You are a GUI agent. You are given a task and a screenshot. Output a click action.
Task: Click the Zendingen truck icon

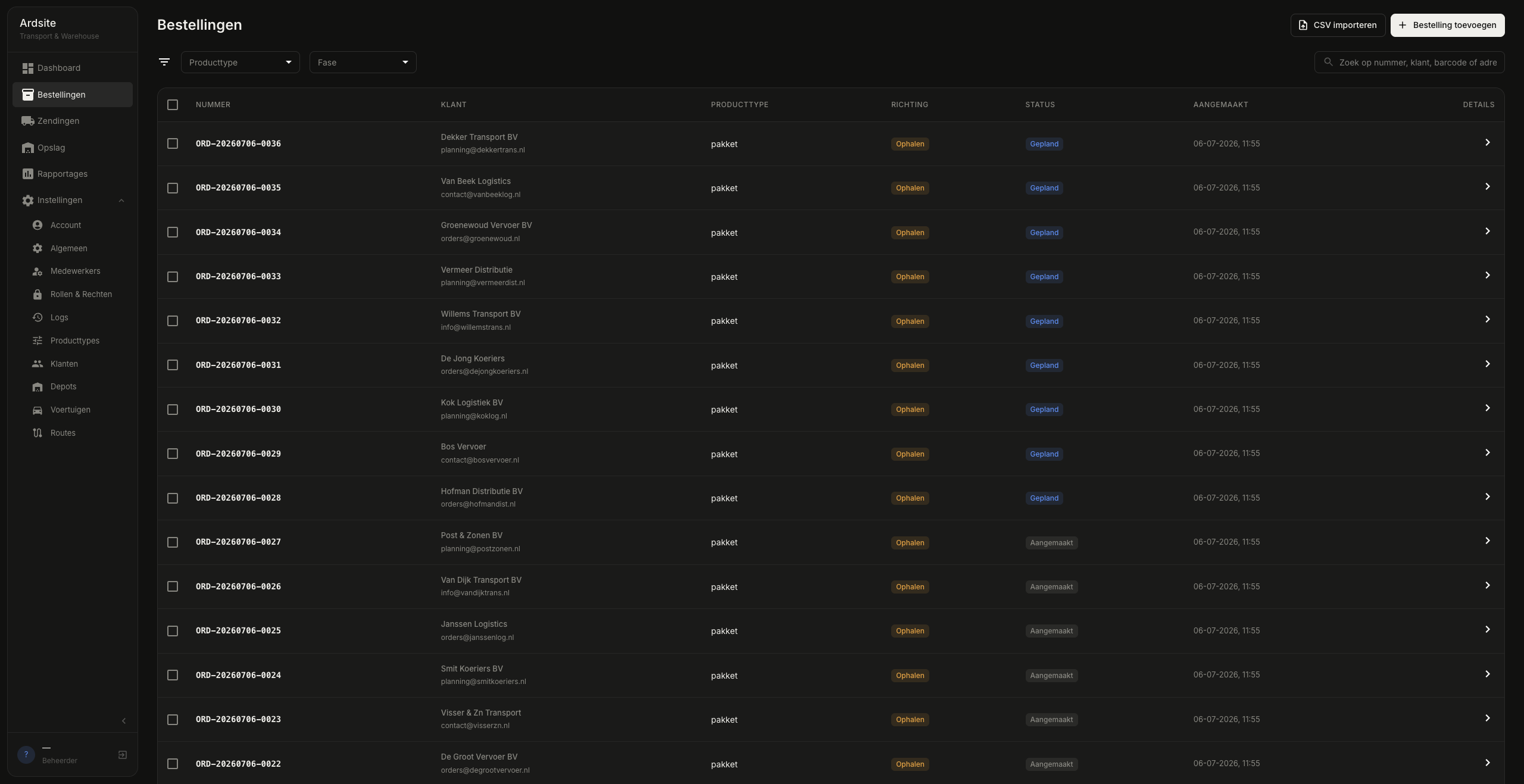(x=27, y=121)
